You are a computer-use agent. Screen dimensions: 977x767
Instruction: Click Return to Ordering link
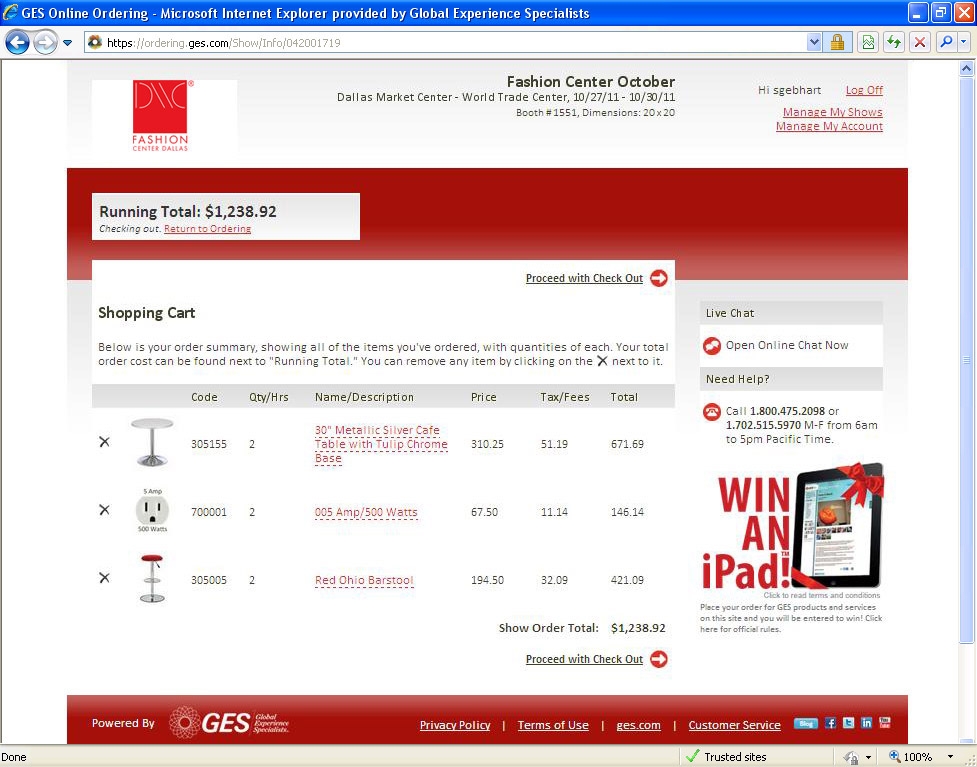tap(207, 229)
